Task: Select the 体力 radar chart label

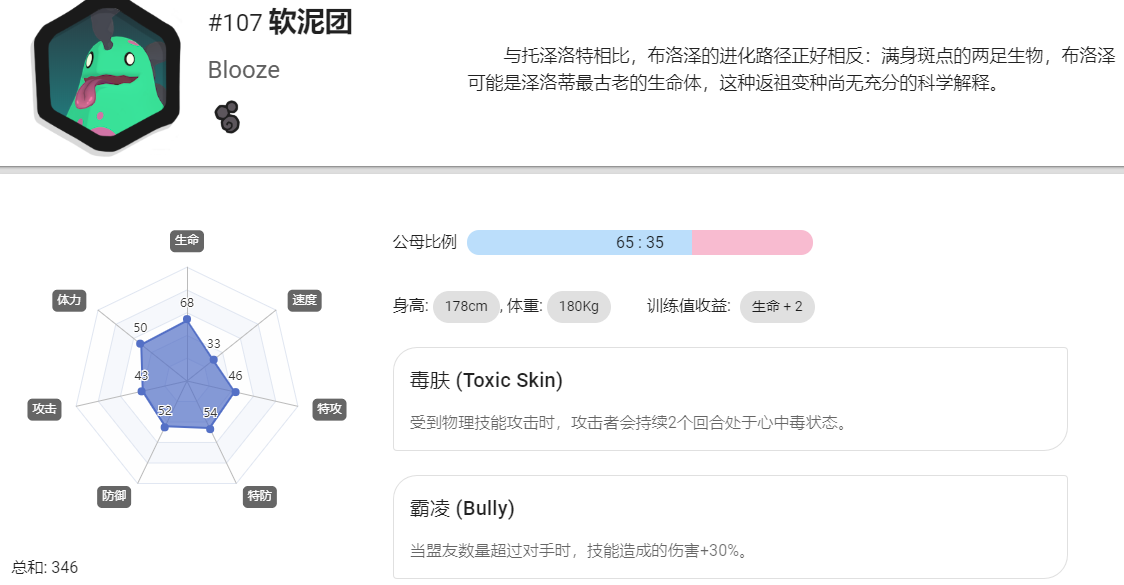Action: click(70, 300)
